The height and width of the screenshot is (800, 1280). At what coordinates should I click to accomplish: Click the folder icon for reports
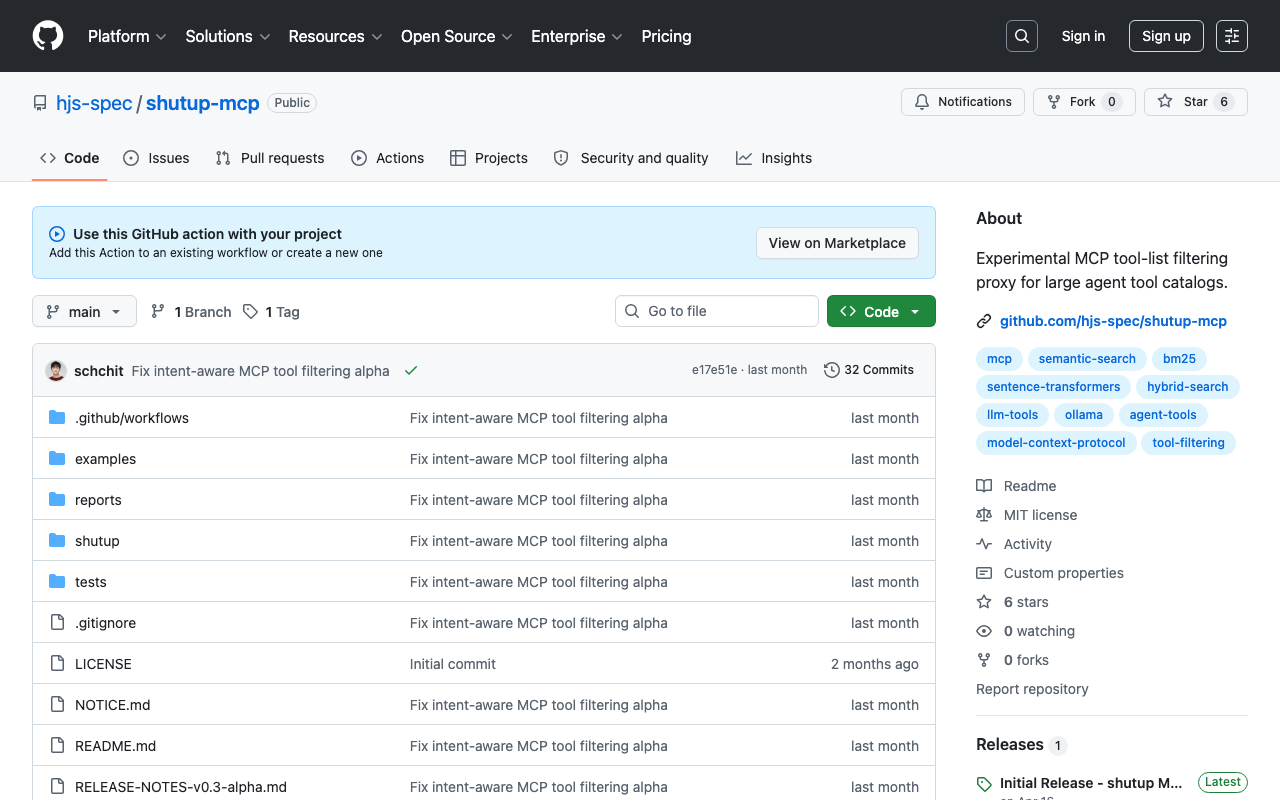[x=57, y=500]
